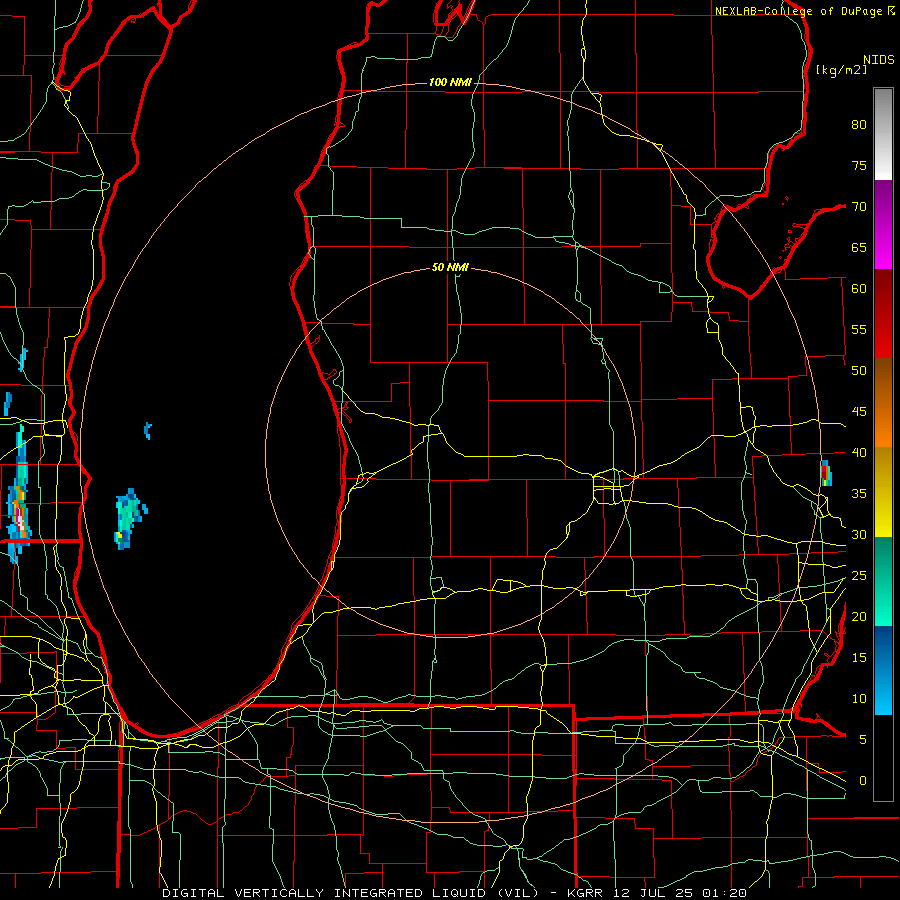The image size is (900, 900).
Task: Click the scale value 50
Action: 859,370
